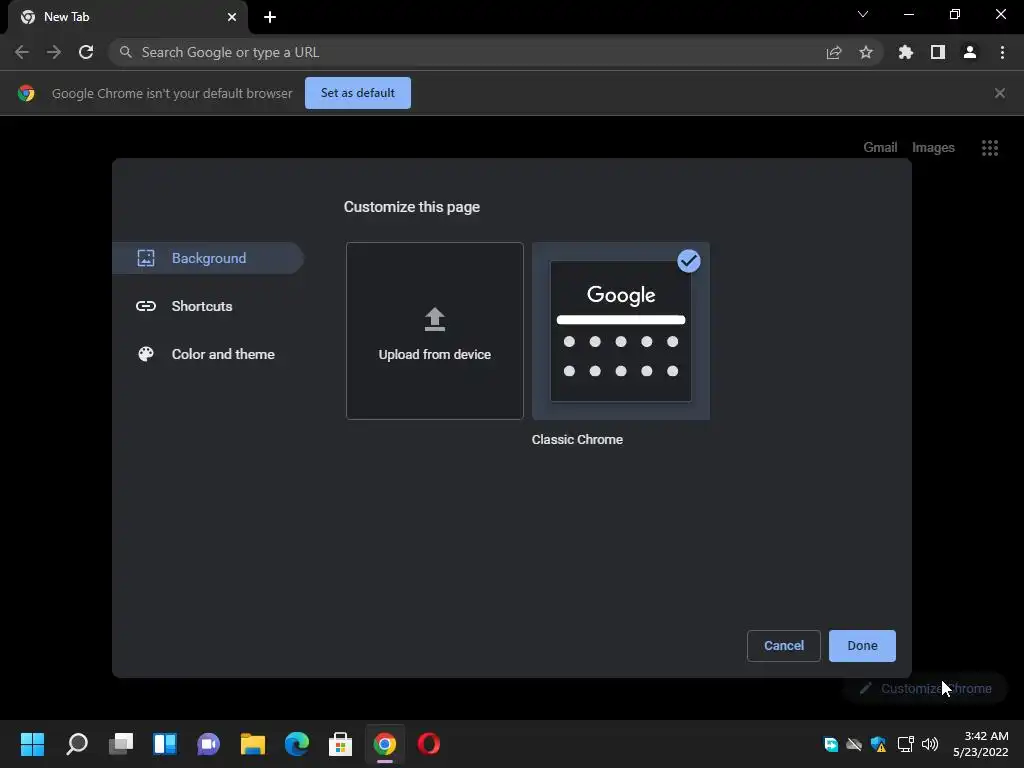Viewport: 1024px width, 768px height.
Task: Switch to Color and theme section
Action: (x=208, y=354)
